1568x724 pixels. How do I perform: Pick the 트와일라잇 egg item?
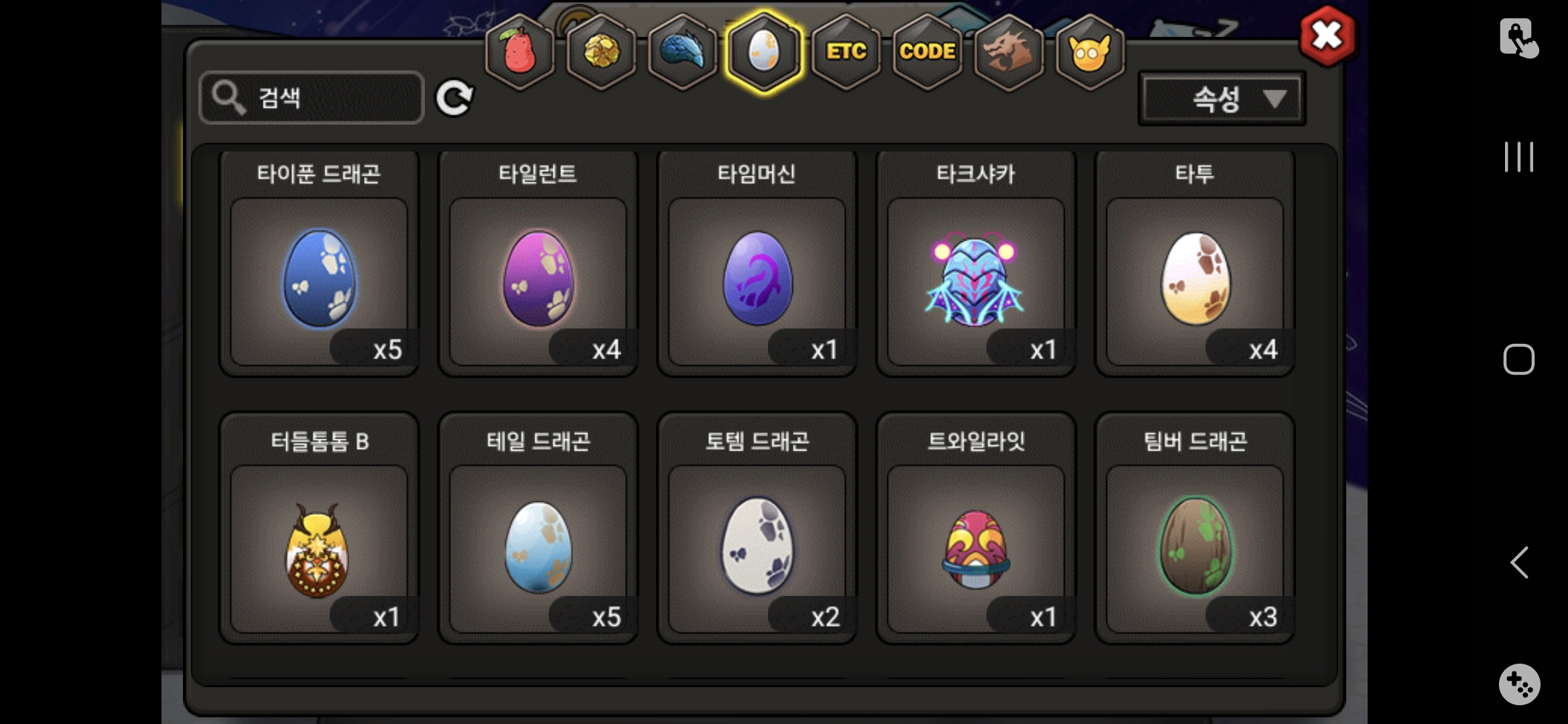(x=976, y=528)
